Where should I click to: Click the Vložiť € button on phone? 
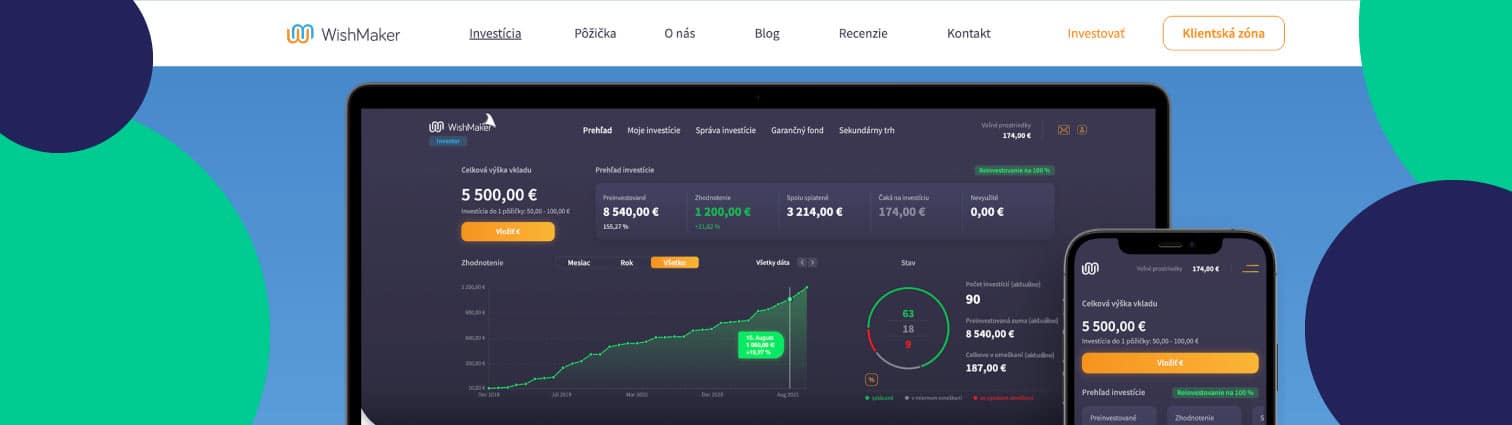pos(1170,362)
